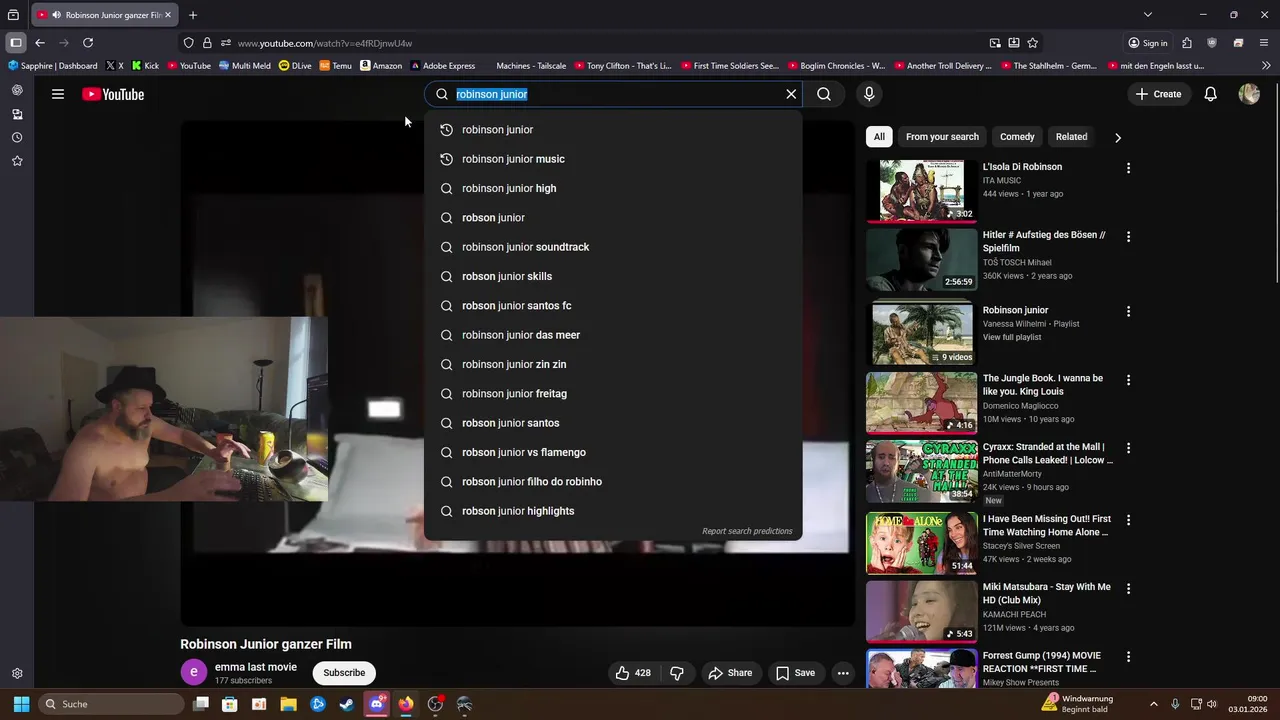This screenshot has height=720, width=1280.
Task: Share the Robinson Junior video
Action: (x=730, y=673)
